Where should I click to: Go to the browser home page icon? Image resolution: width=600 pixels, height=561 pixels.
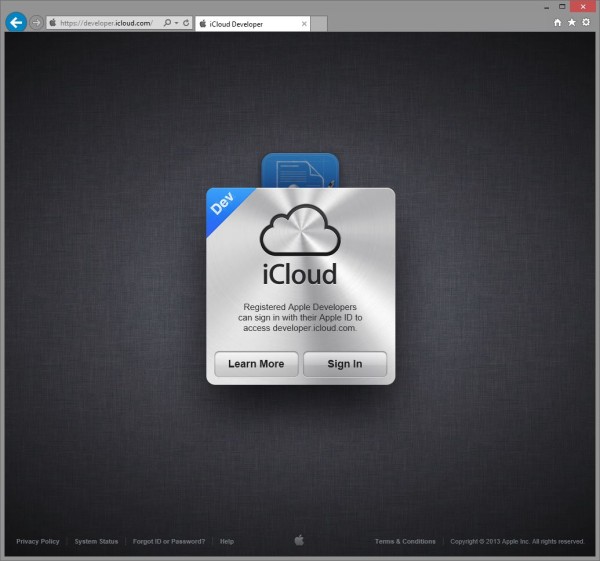click(558, 23)
